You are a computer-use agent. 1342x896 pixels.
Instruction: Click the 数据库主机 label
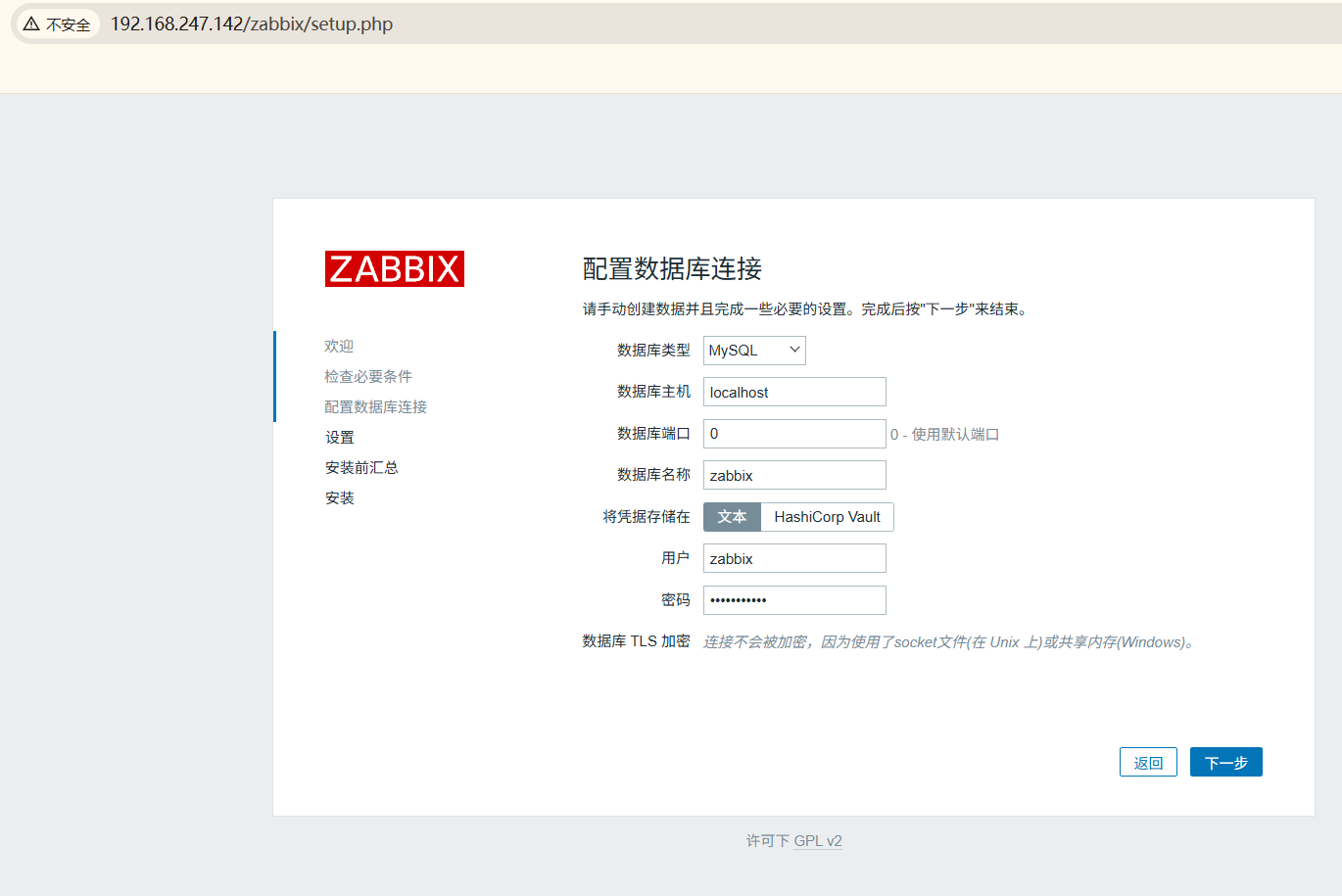pyautogui.click(x=653, y=392)
